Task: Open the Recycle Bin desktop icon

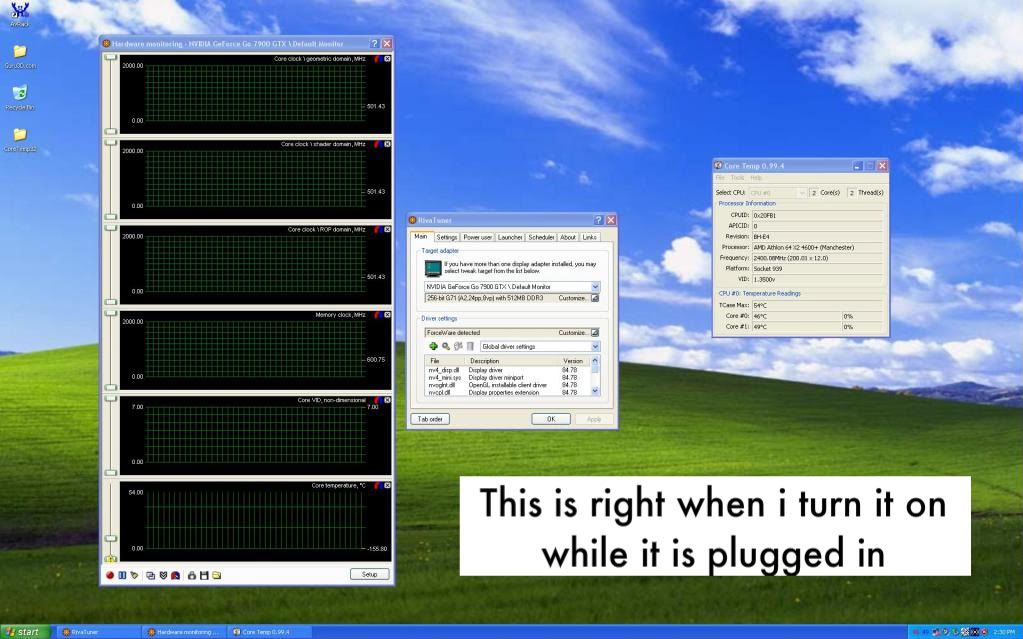Action: coord(20,97)
